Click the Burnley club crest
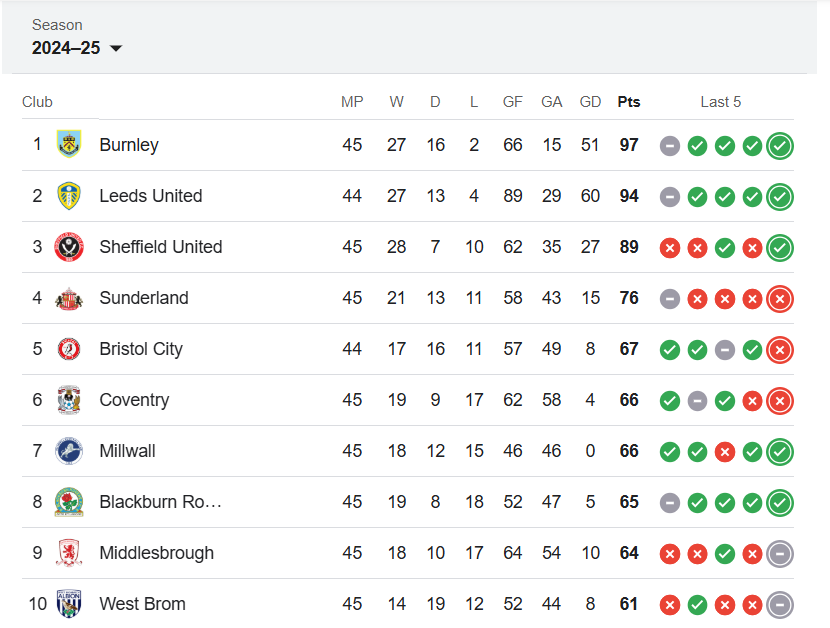Image resolution: width=830 pixels, height=628 pixels. (x=69, y=145)
